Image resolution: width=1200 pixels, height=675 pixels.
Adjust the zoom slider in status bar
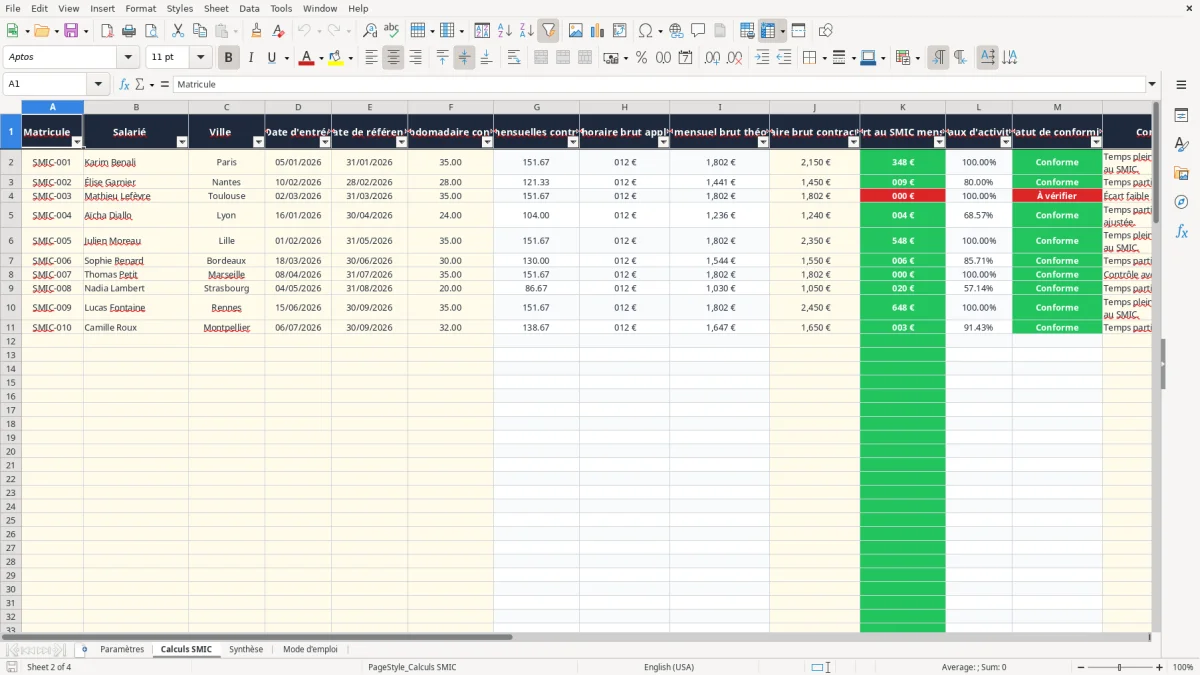pyautogui.click(x=1120, y=667)
